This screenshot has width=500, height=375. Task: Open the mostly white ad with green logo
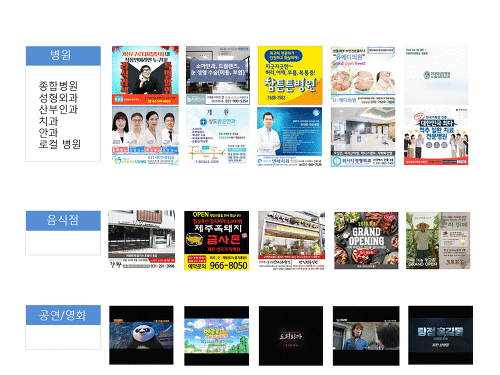436,75
